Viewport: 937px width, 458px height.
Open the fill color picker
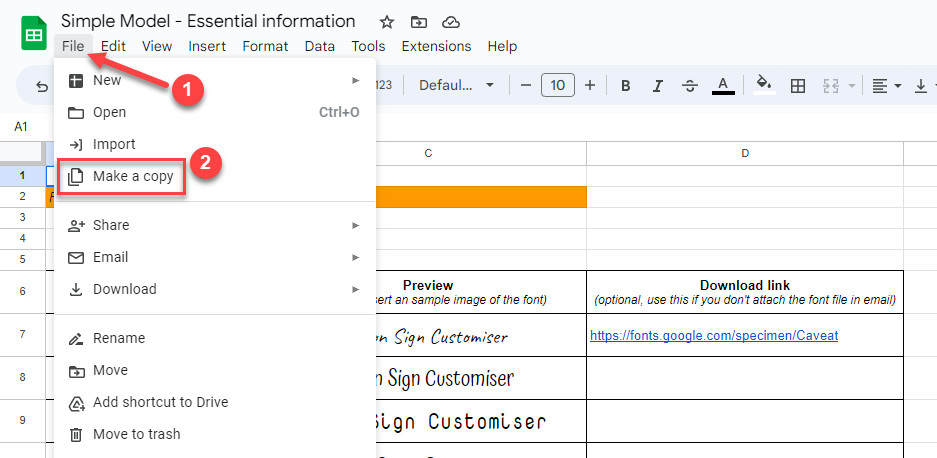[764, 86]
